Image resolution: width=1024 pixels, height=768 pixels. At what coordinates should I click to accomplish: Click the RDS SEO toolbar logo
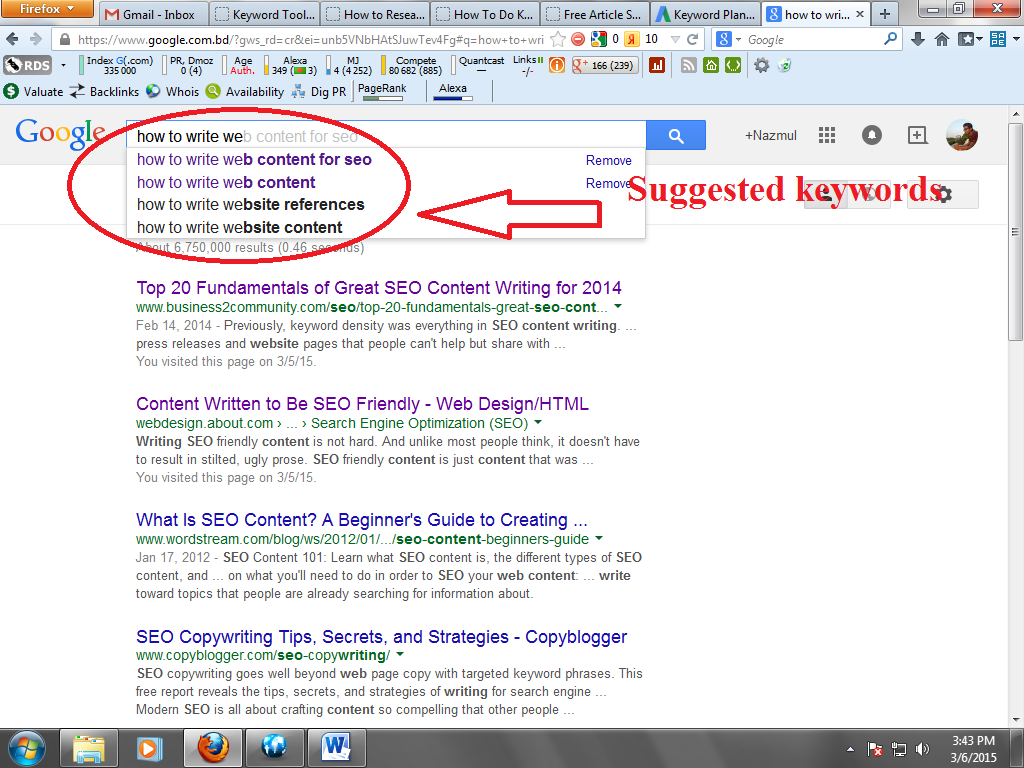(27, 65)
